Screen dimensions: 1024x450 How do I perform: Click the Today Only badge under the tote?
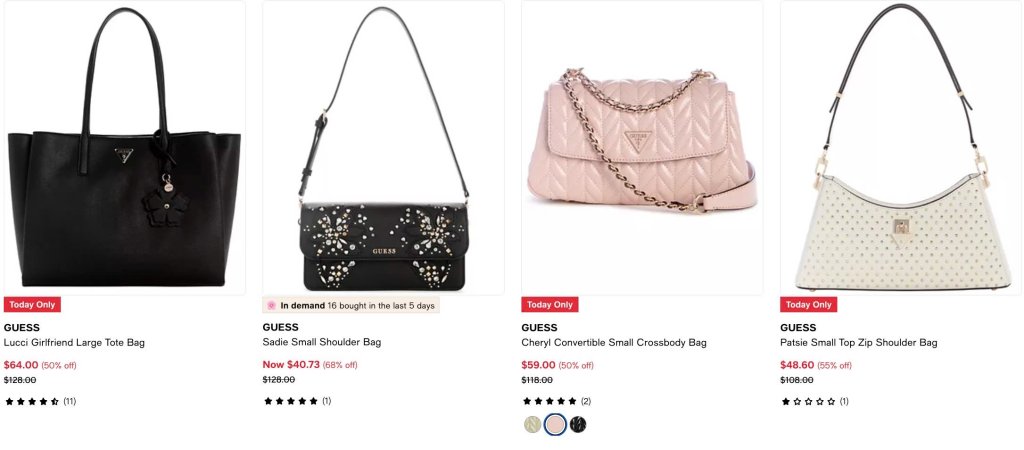32,304
